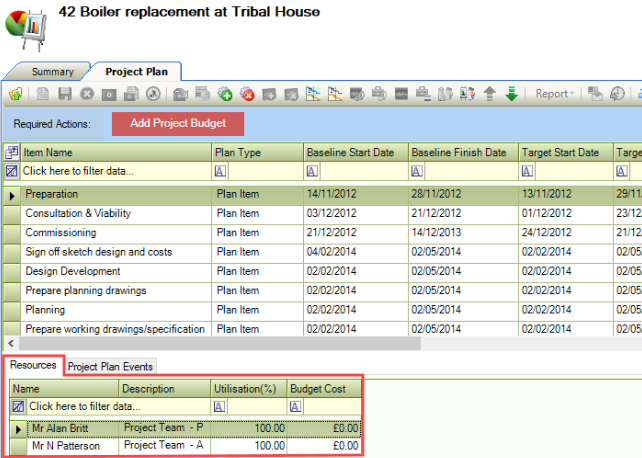This screenshot has height=458, width=642.
Task: Click the red delete item toolbar icon
Action: (246, 94)
